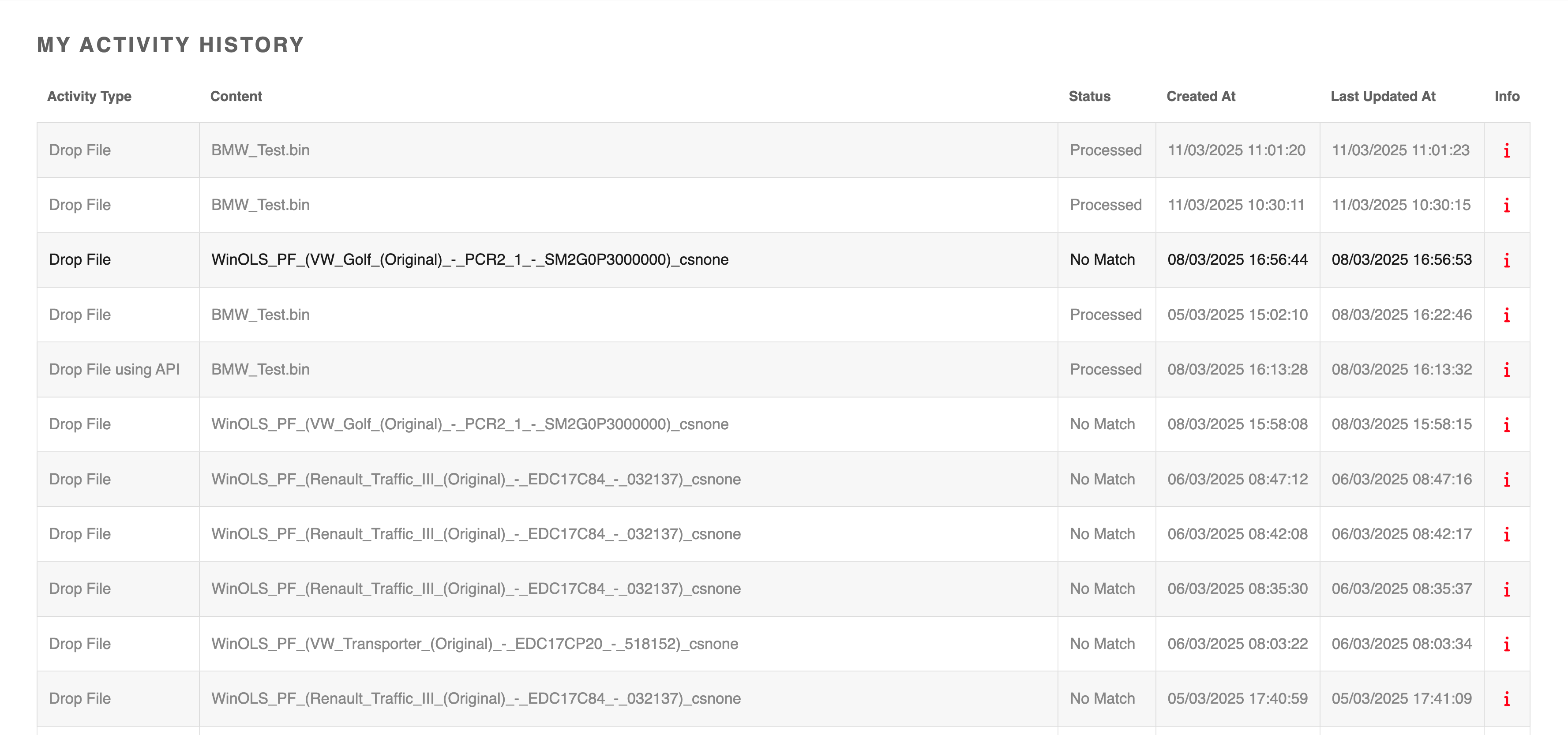View info for Renault entry created 17:40:59
This screenshot has height=735, width=1568.
coord(1507,698)
